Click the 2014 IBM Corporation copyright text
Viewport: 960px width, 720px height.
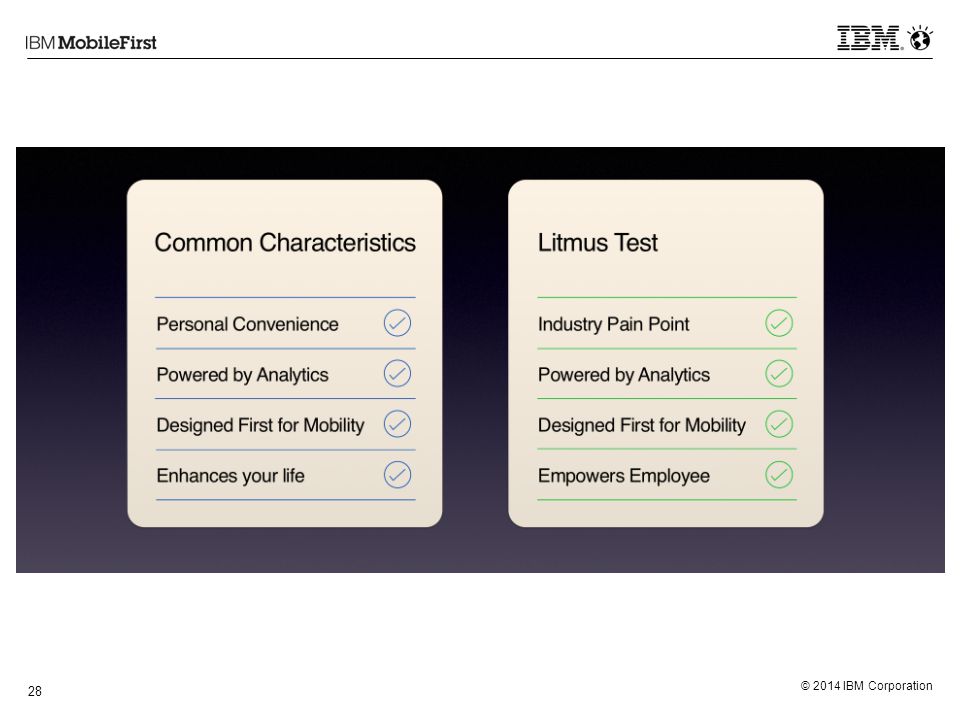866,686
